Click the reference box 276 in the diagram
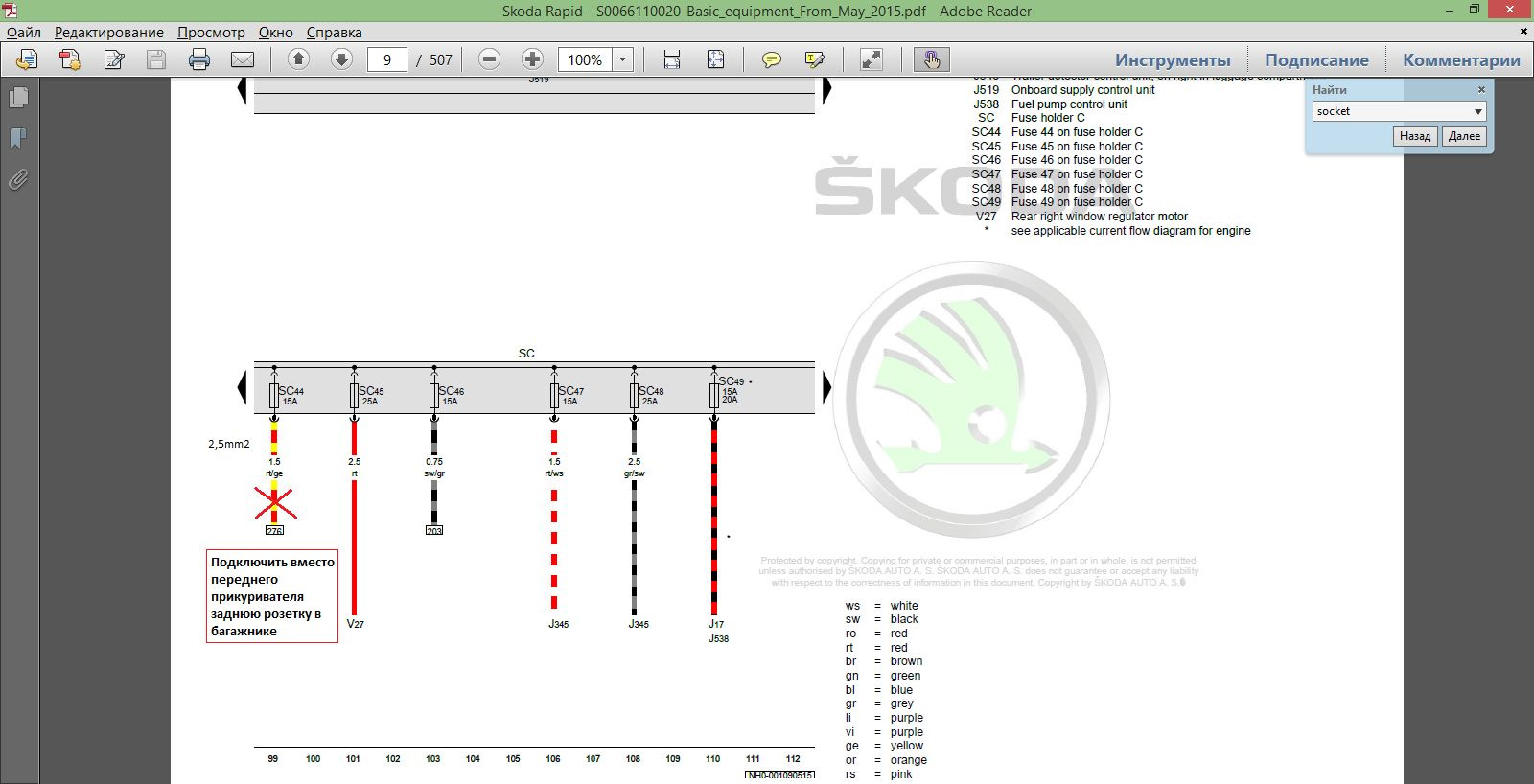The height and width of the screenshot is (784, 1534). 274,530
